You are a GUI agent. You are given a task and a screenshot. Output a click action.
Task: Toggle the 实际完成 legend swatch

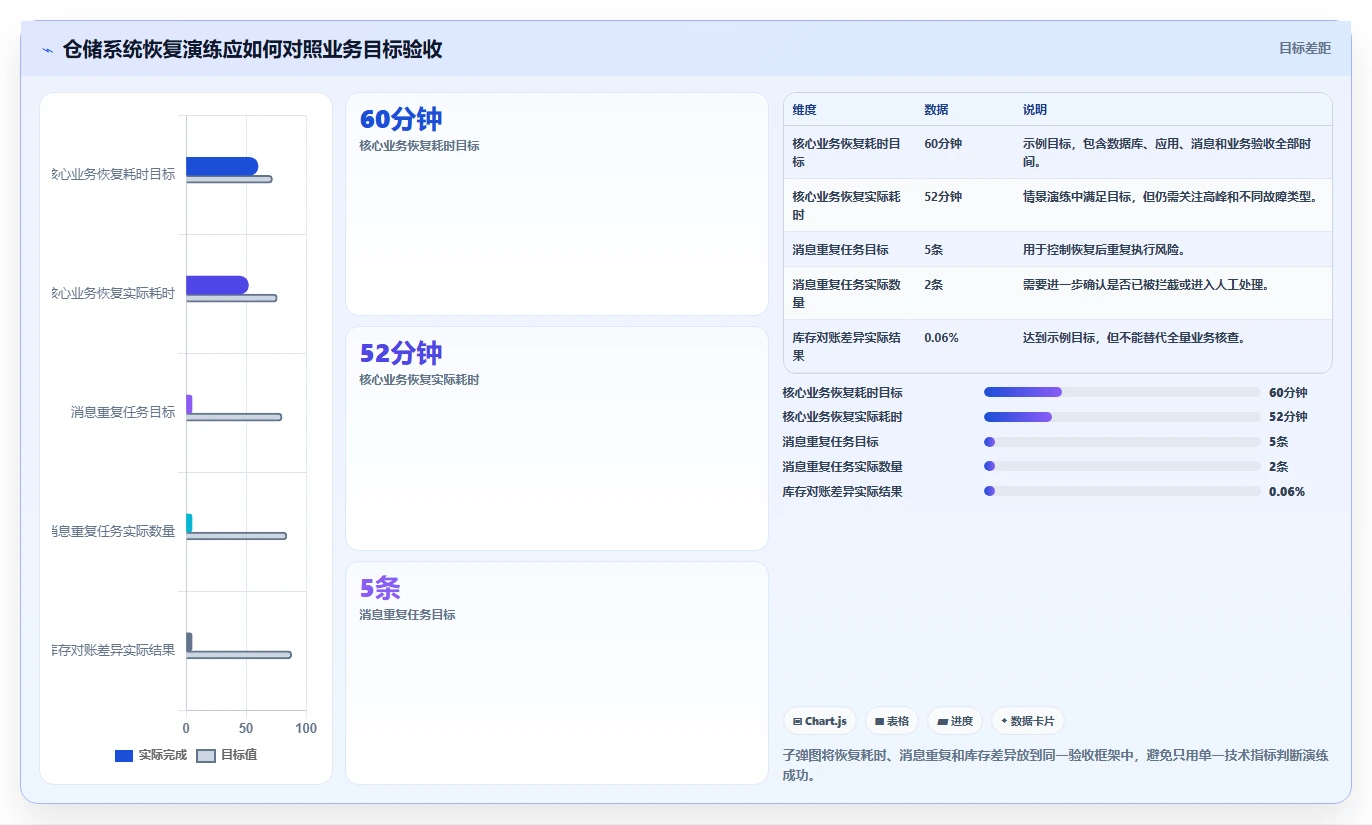click(124, 756)
